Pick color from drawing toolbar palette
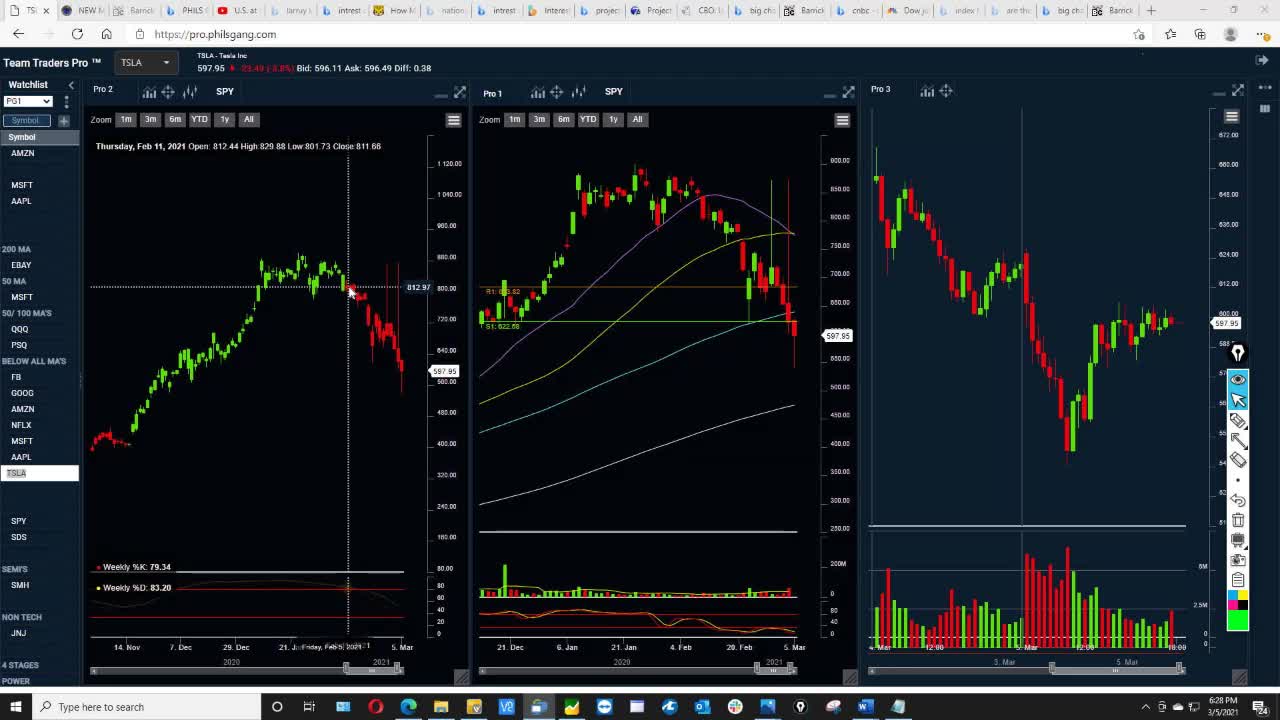 (x=1238, y=600)
